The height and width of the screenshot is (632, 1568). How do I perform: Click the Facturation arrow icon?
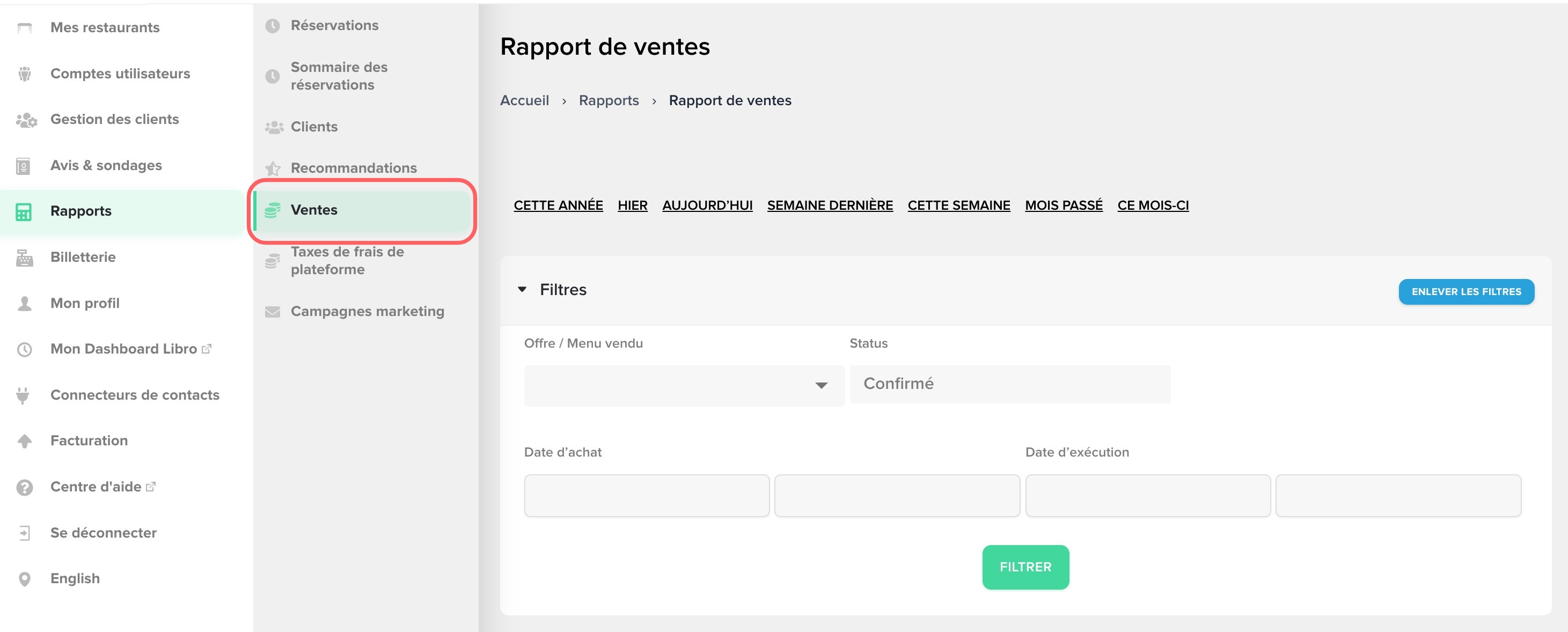pos(24,441)
